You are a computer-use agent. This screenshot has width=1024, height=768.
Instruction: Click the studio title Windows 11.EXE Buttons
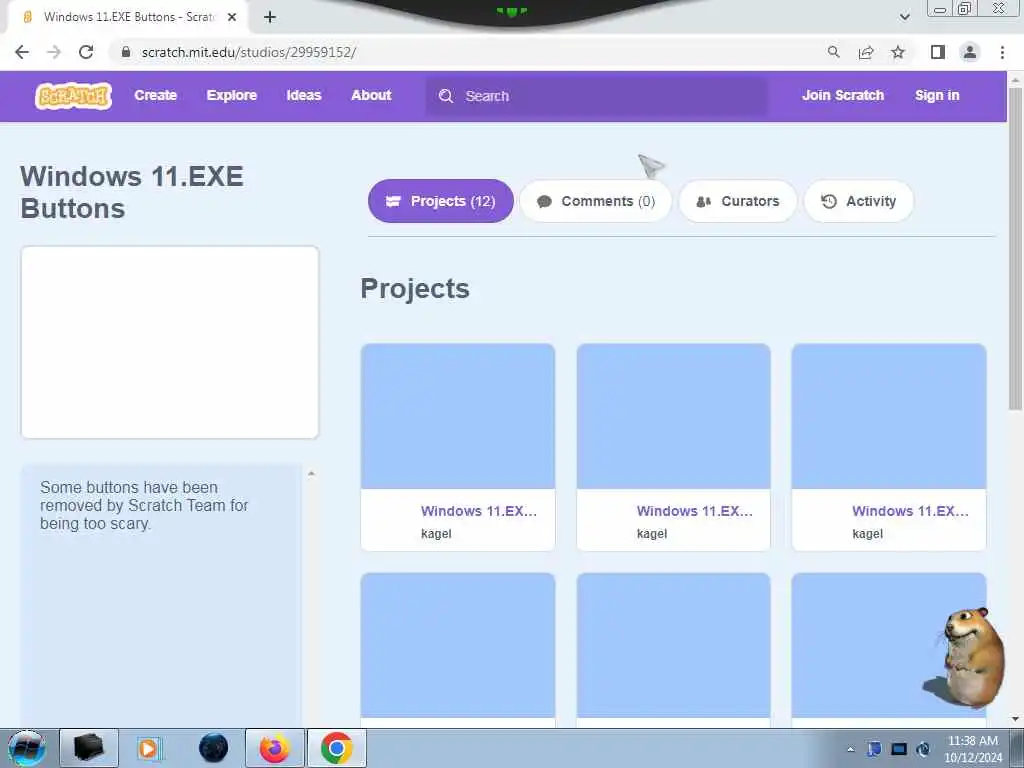tap(132, 193)
